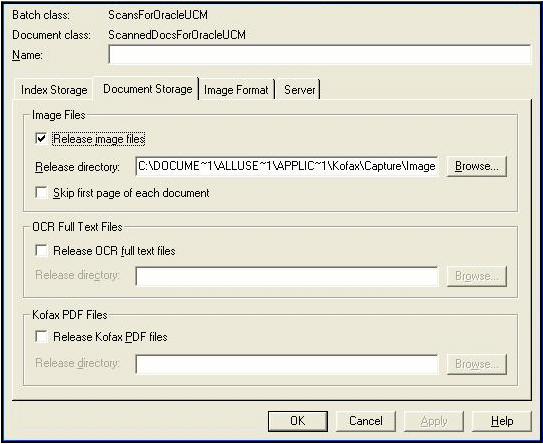Screen dimensions: 543x444
Task: Click Browse in OCR Full Text Files group
Action: click(477, 276)
